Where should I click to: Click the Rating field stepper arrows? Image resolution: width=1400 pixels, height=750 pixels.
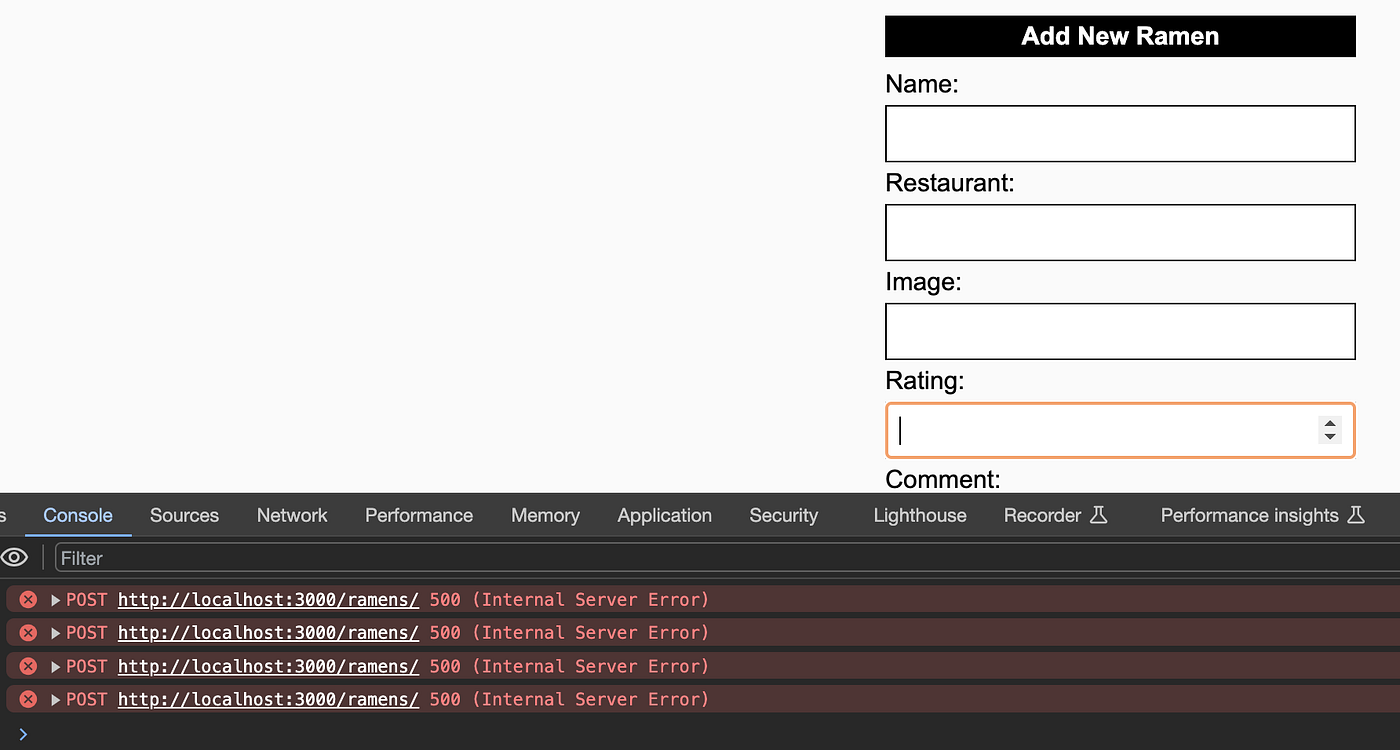(x=1330, y=430)
